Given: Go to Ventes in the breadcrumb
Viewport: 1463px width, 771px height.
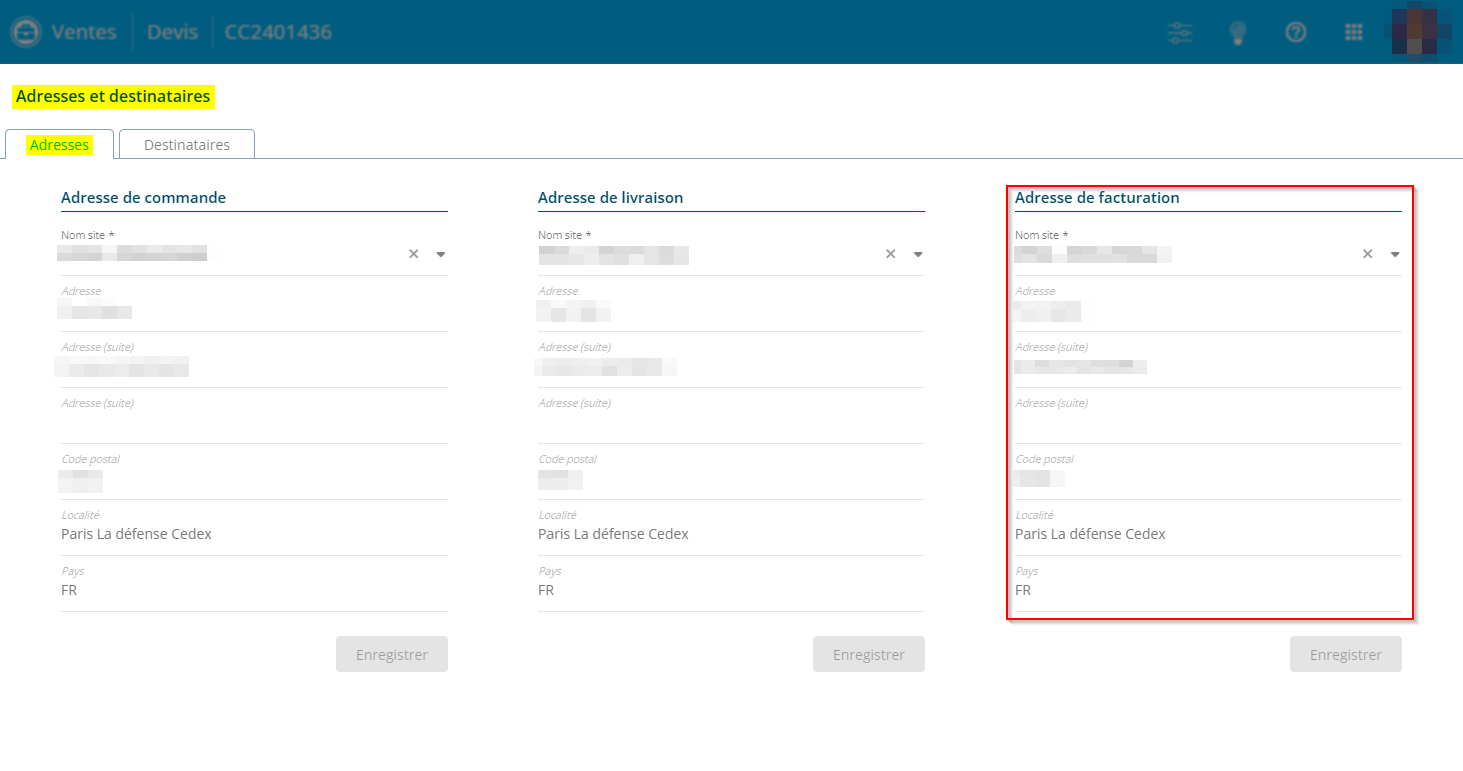Looking at the screenshot, I should (x=84, y=32).
